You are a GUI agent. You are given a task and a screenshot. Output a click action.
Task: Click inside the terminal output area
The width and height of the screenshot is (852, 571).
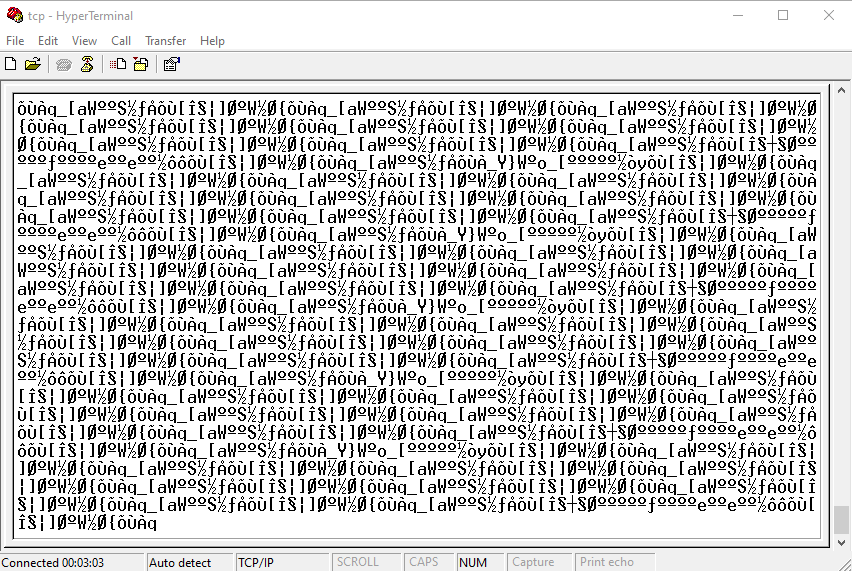(x=417, y=316)
